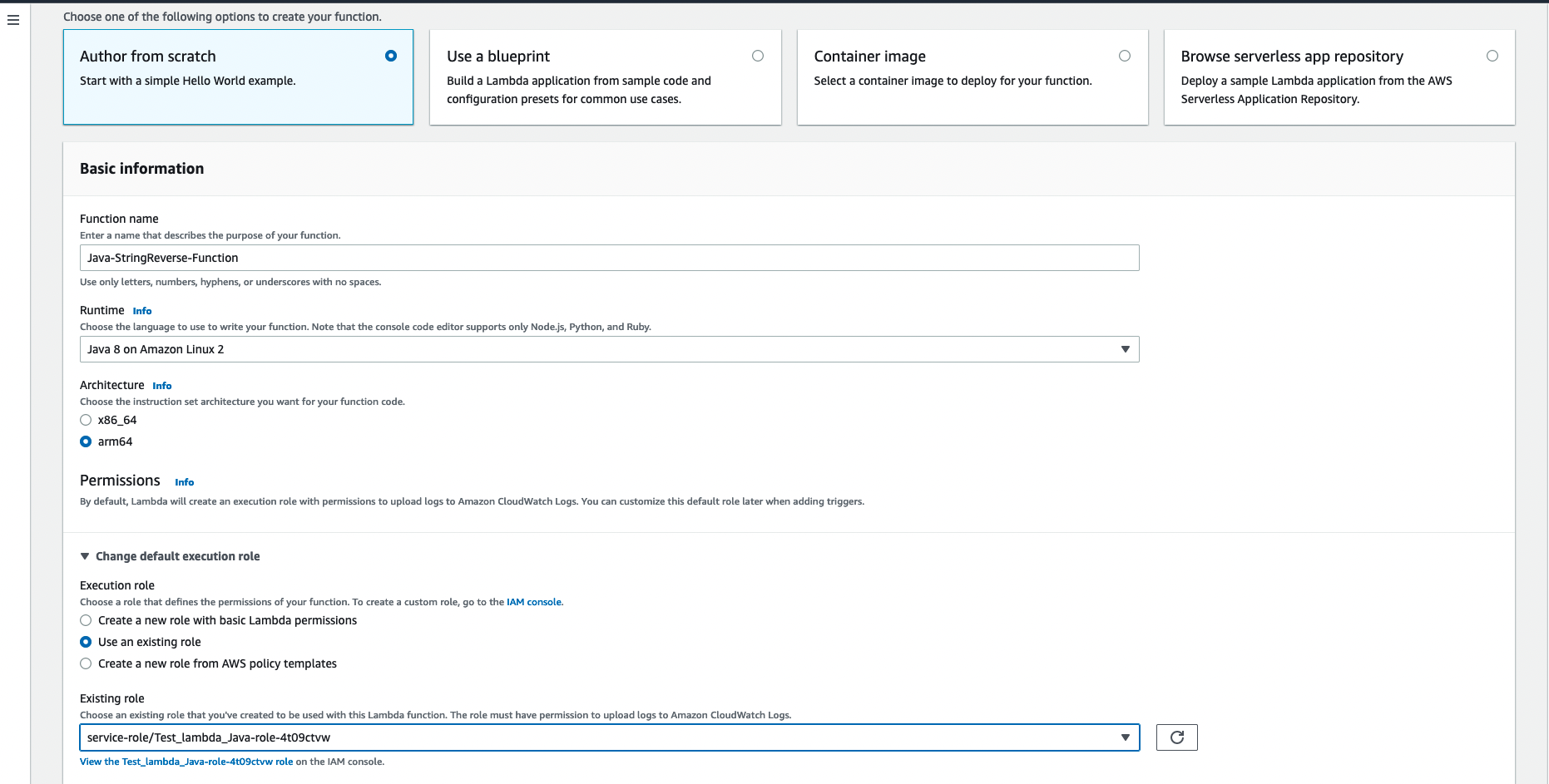1549x784 pixels.
Task: Choose Create a new role with basic Lambda permissions
Action: 86,620
